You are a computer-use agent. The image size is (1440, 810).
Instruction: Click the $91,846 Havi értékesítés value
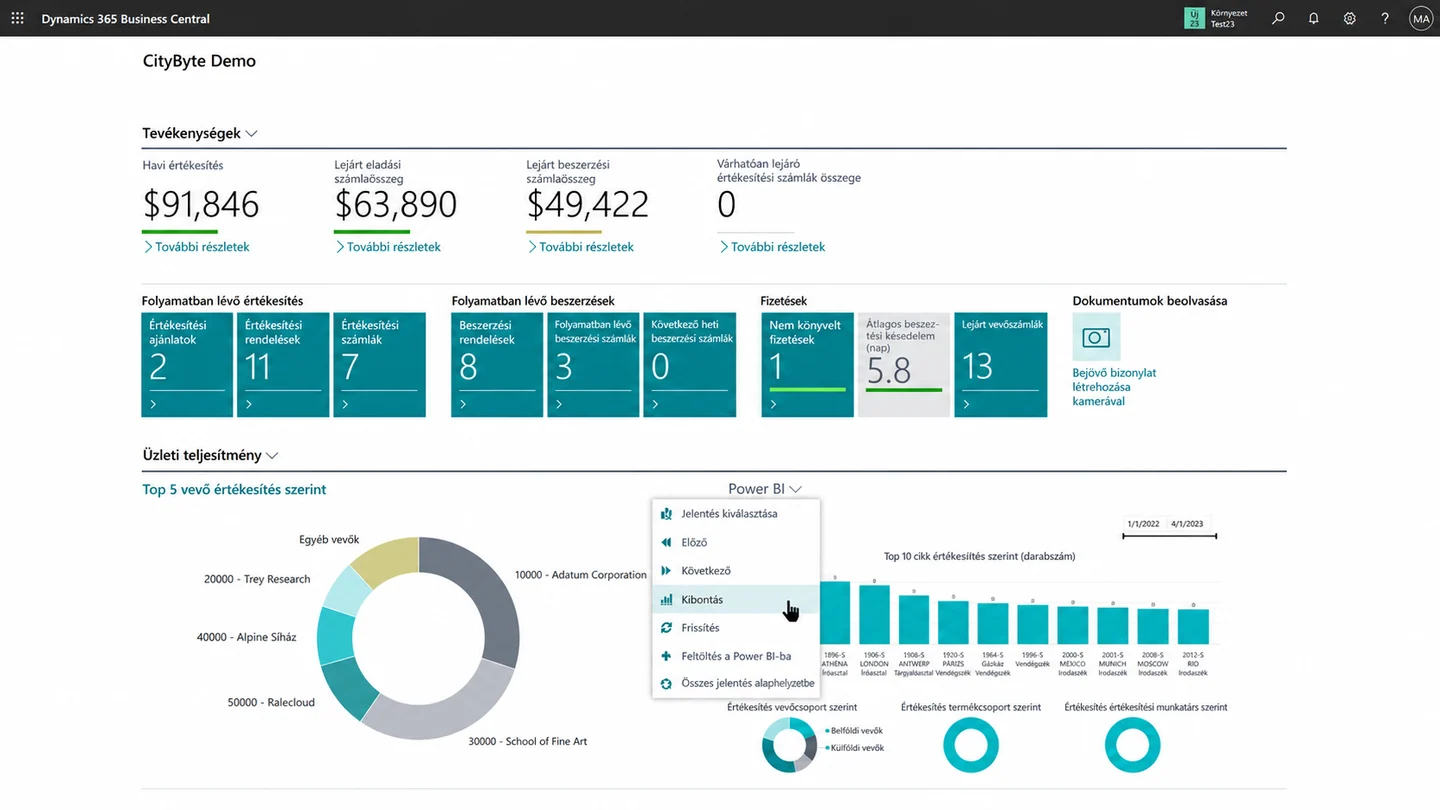201,204
